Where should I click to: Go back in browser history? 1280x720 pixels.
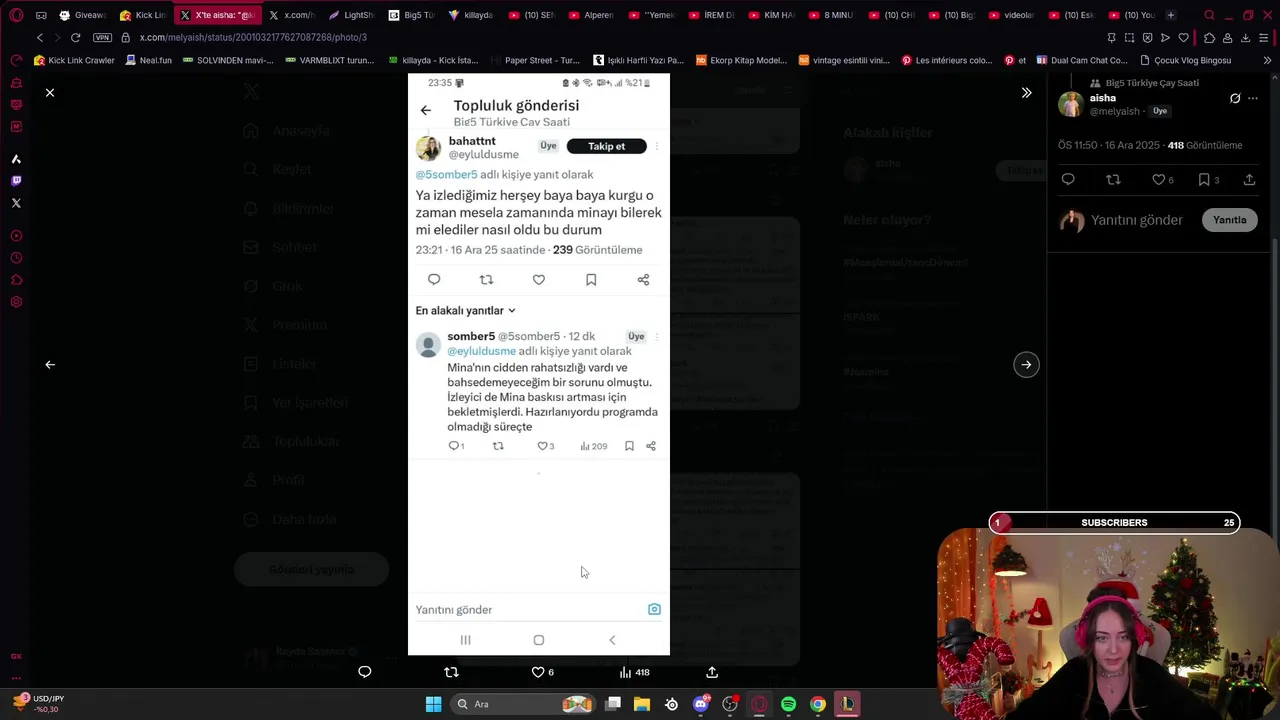pyautogui.click(x=39, y=37)
